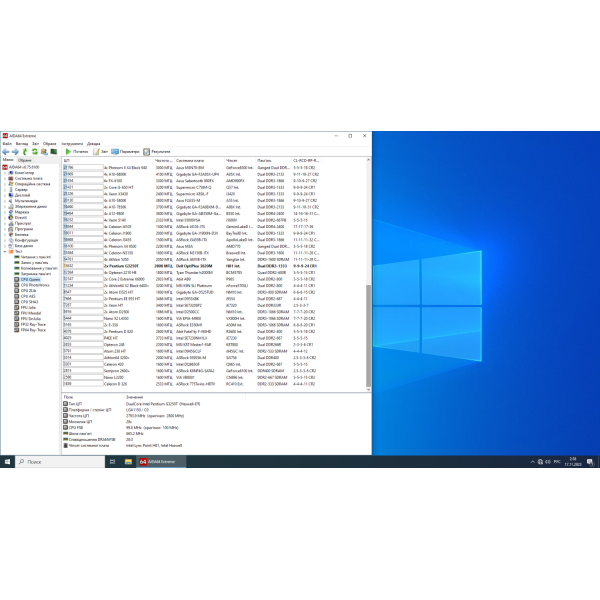The width and height of the screenshot is (600, 600).
Task: Select the CPU Queen benchmark
Action: [27, 279]
